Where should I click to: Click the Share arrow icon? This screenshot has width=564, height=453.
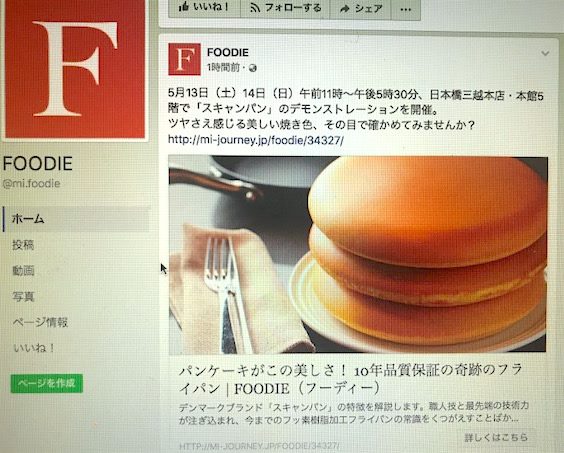[x=345, y=9]
